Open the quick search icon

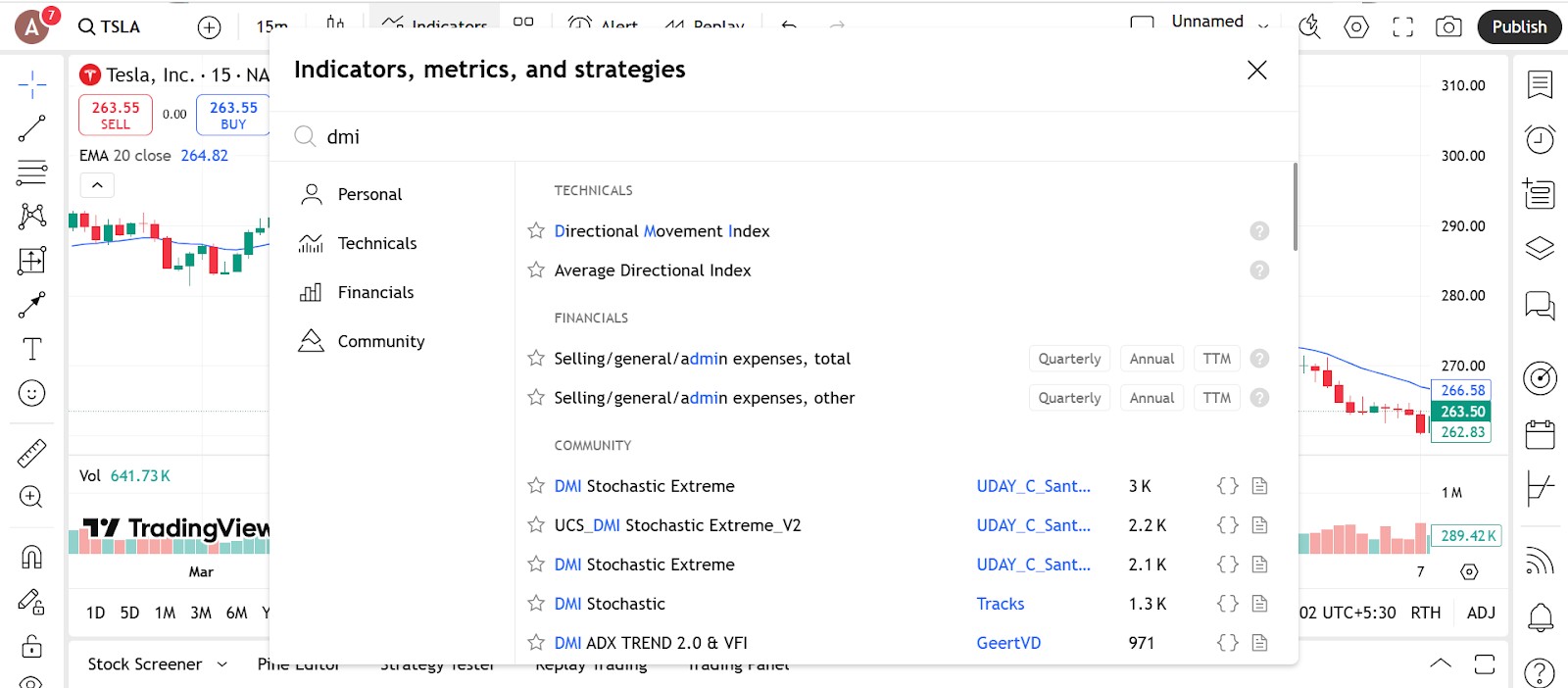(x=1310, y=27)
